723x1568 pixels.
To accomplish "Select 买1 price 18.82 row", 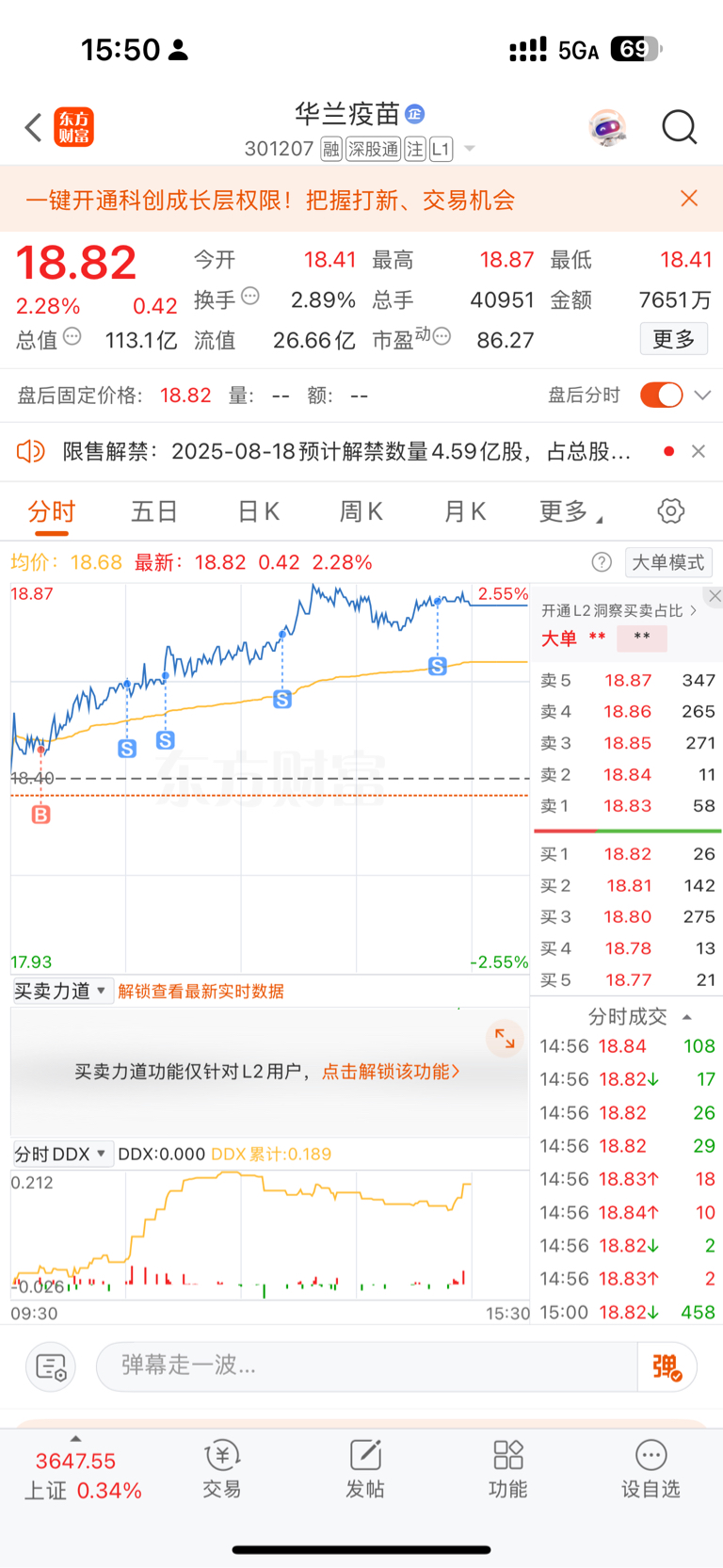I will [627, 854].
